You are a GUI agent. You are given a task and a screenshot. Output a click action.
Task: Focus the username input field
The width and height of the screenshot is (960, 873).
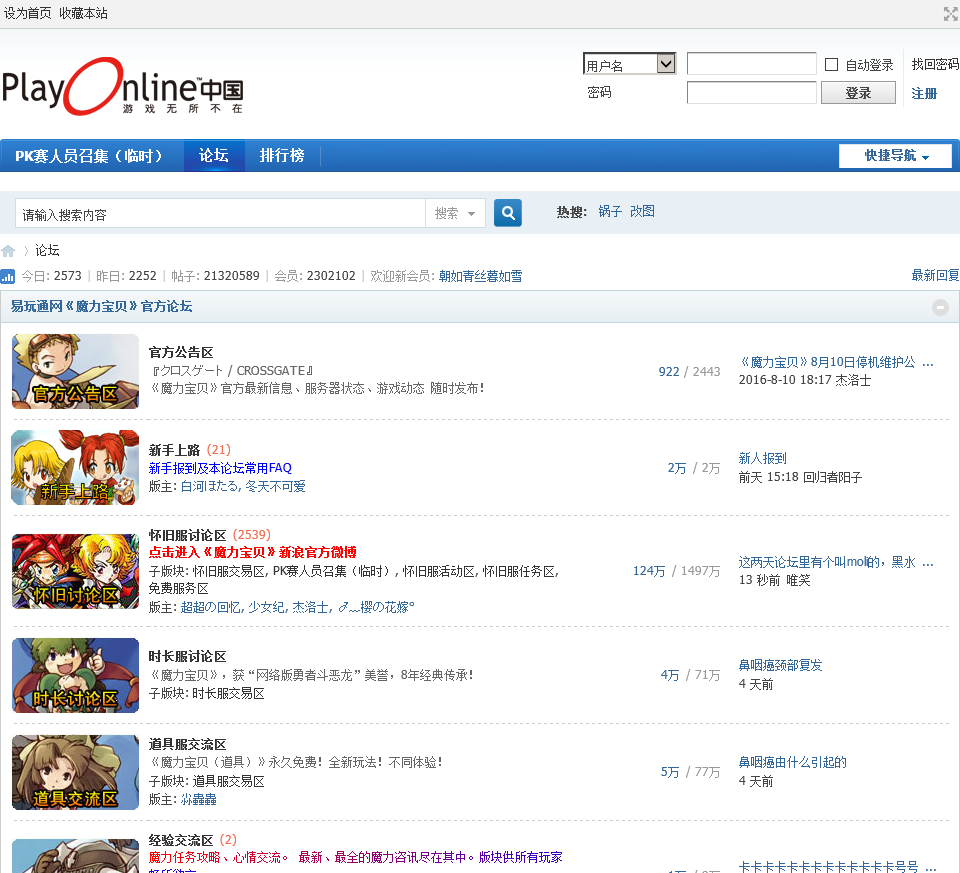tap(751, 64)
